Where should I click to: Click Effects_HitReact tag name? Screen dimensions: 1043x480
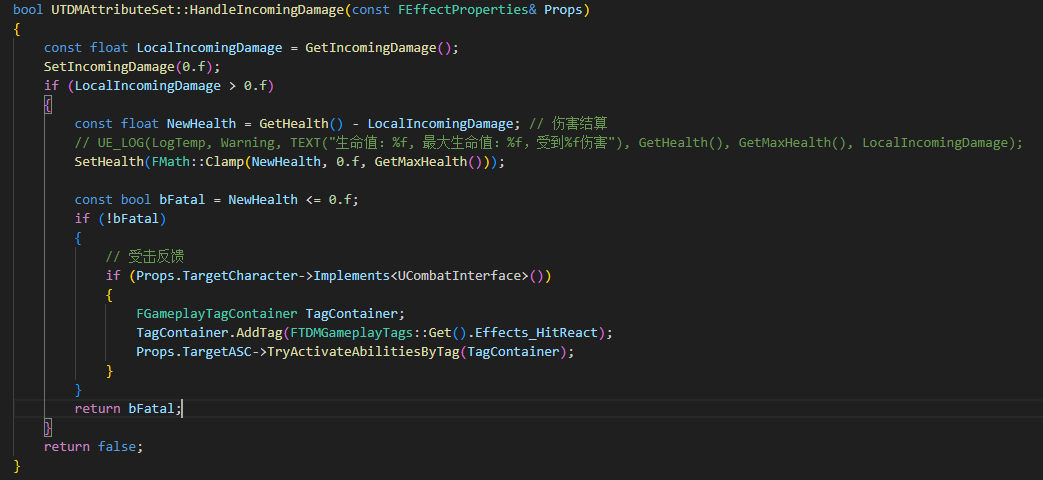tap(536, 332)
